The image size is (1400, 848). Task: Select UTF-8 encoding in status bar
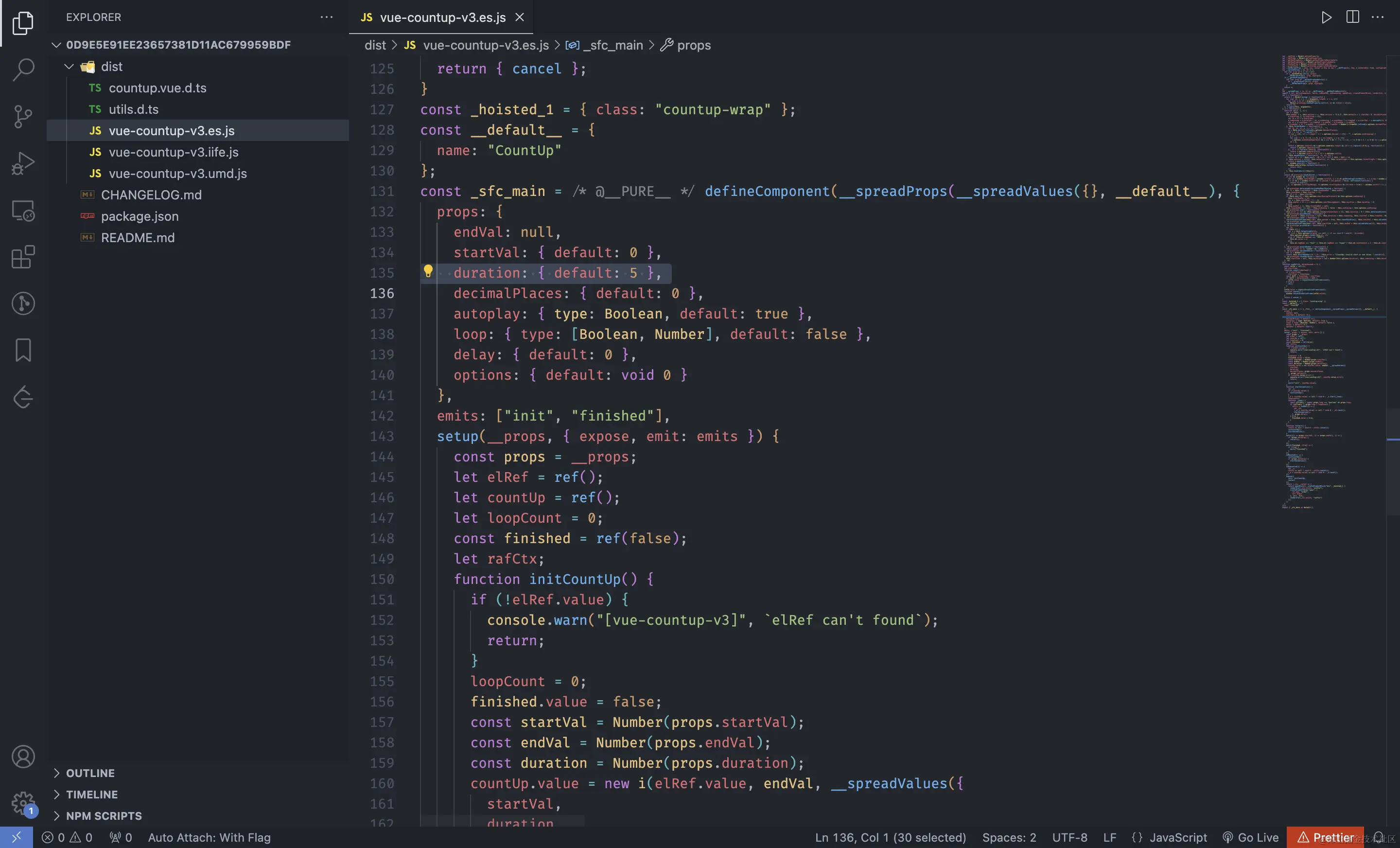1069,837
